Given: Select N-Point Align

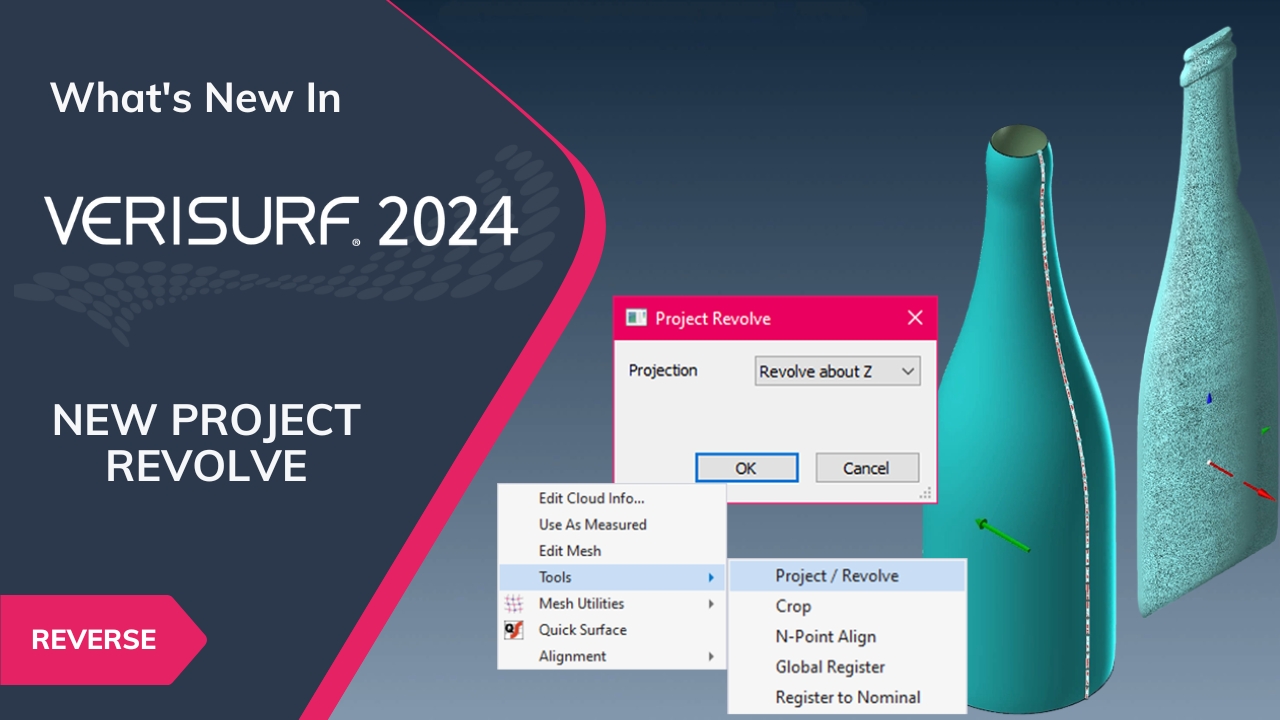Looking at the screenshot, I should 847,637.
